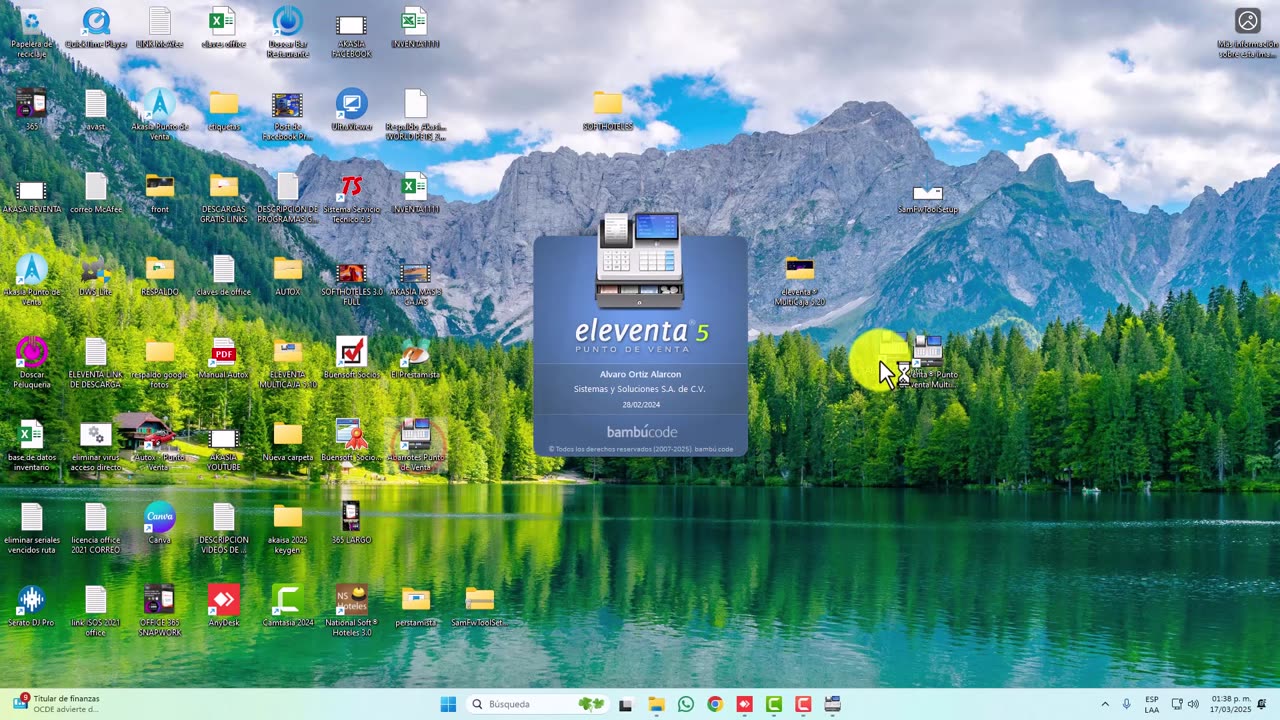Select the Post de Facebook video file
The height and width of the screenshot is (720, 1280).
(x=288, y=115)
